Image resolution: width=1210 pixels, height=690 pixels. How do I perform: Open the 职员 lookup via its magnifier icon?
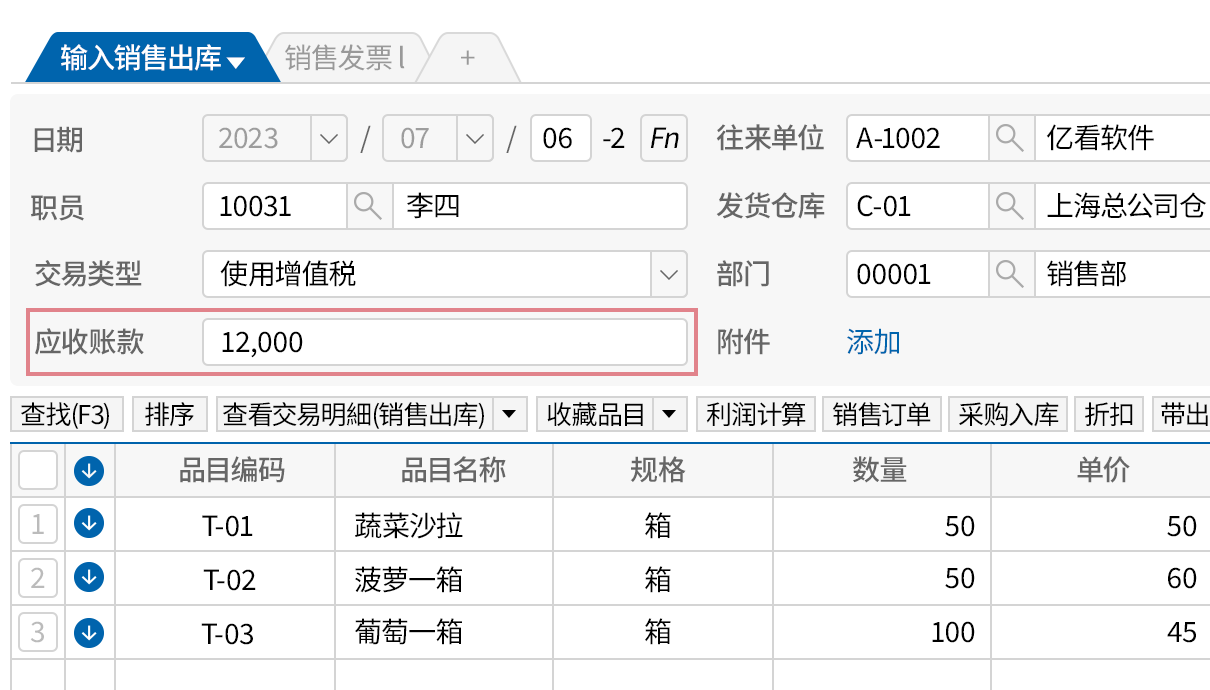point(369,206)
